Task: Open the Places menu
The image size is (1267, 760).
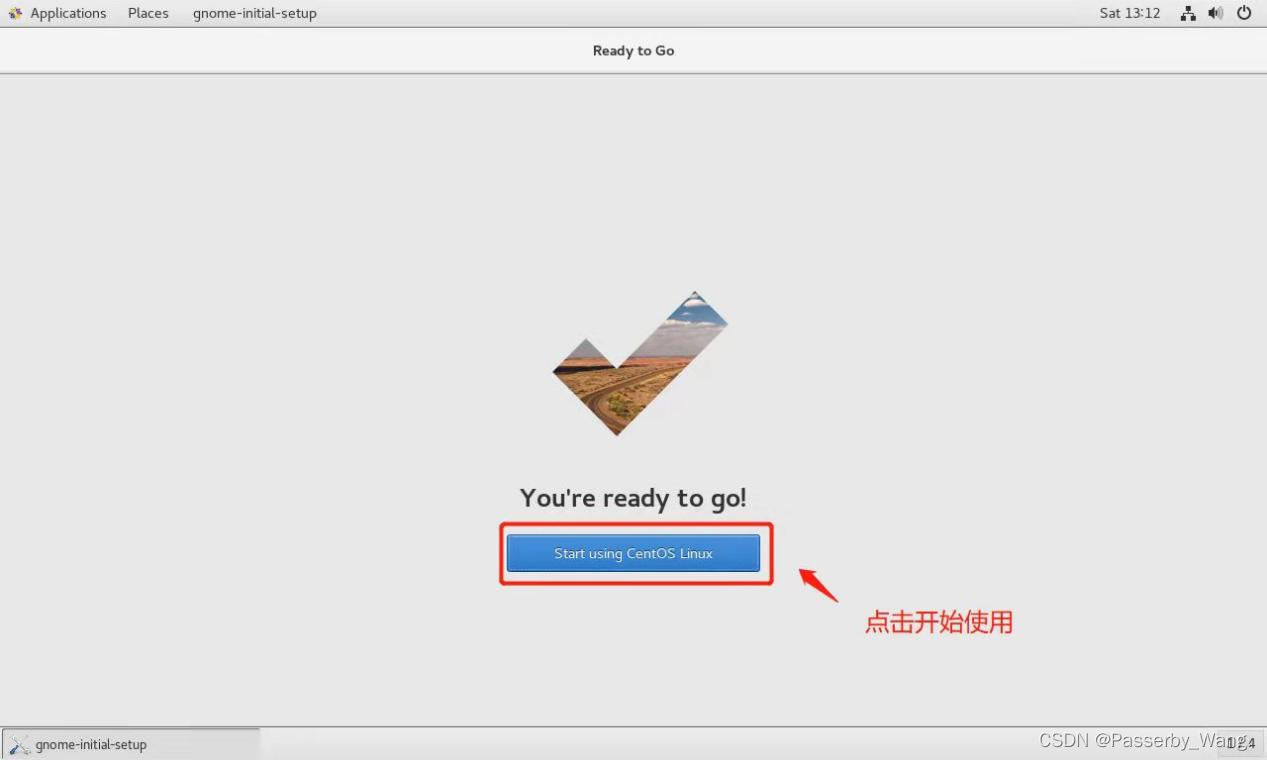Action: coord(148,13)
